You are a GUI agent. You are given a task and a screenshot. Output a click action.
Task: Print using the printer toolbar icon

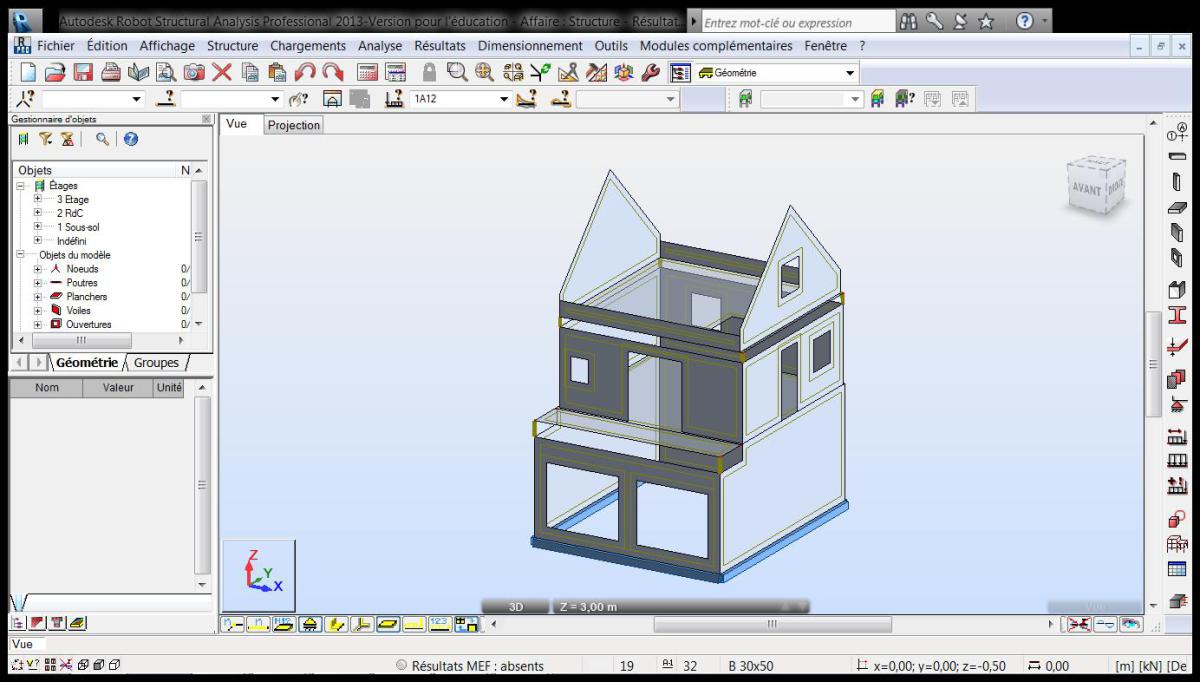[111, 72]
